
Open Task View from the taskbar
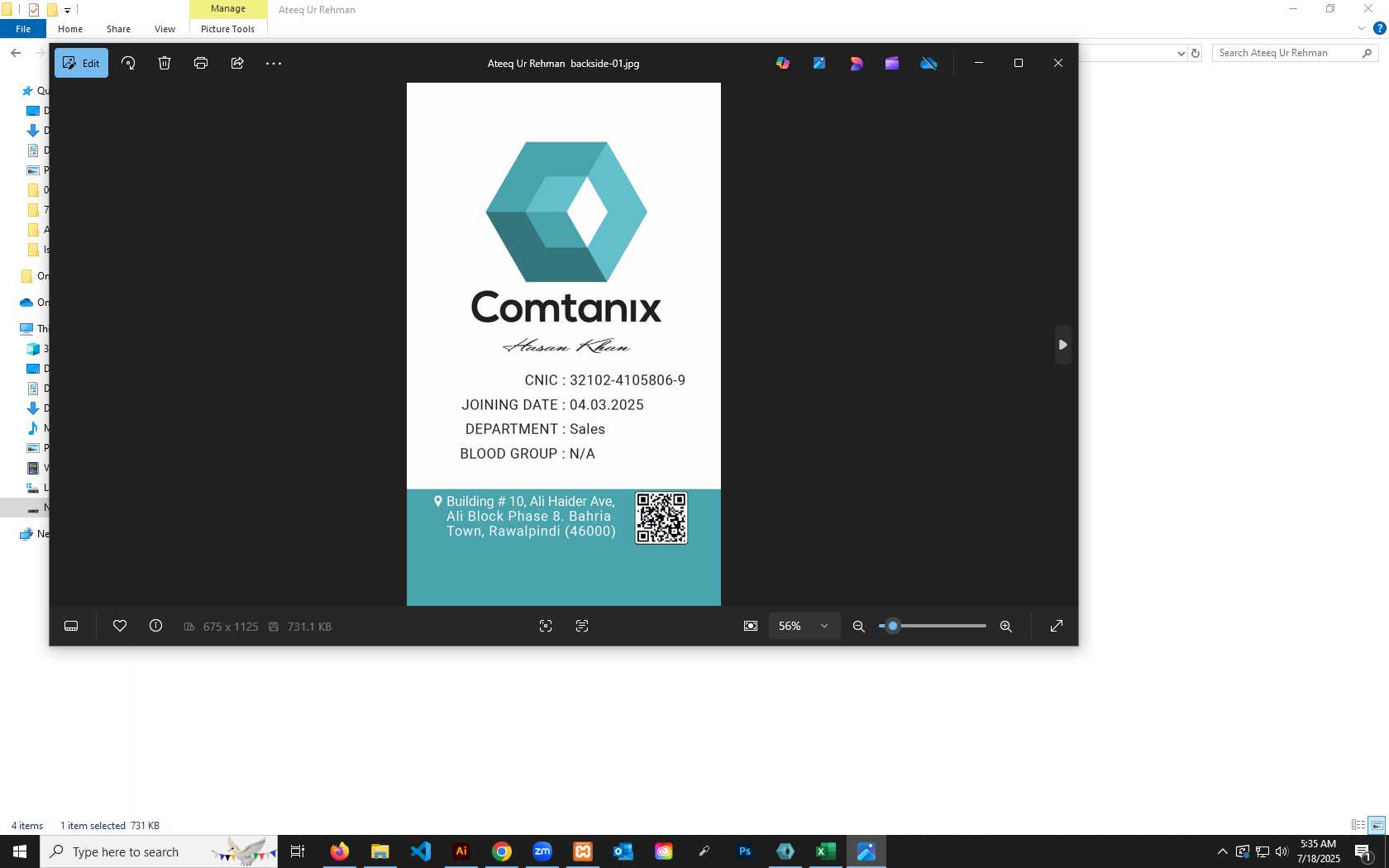(298, 851)
